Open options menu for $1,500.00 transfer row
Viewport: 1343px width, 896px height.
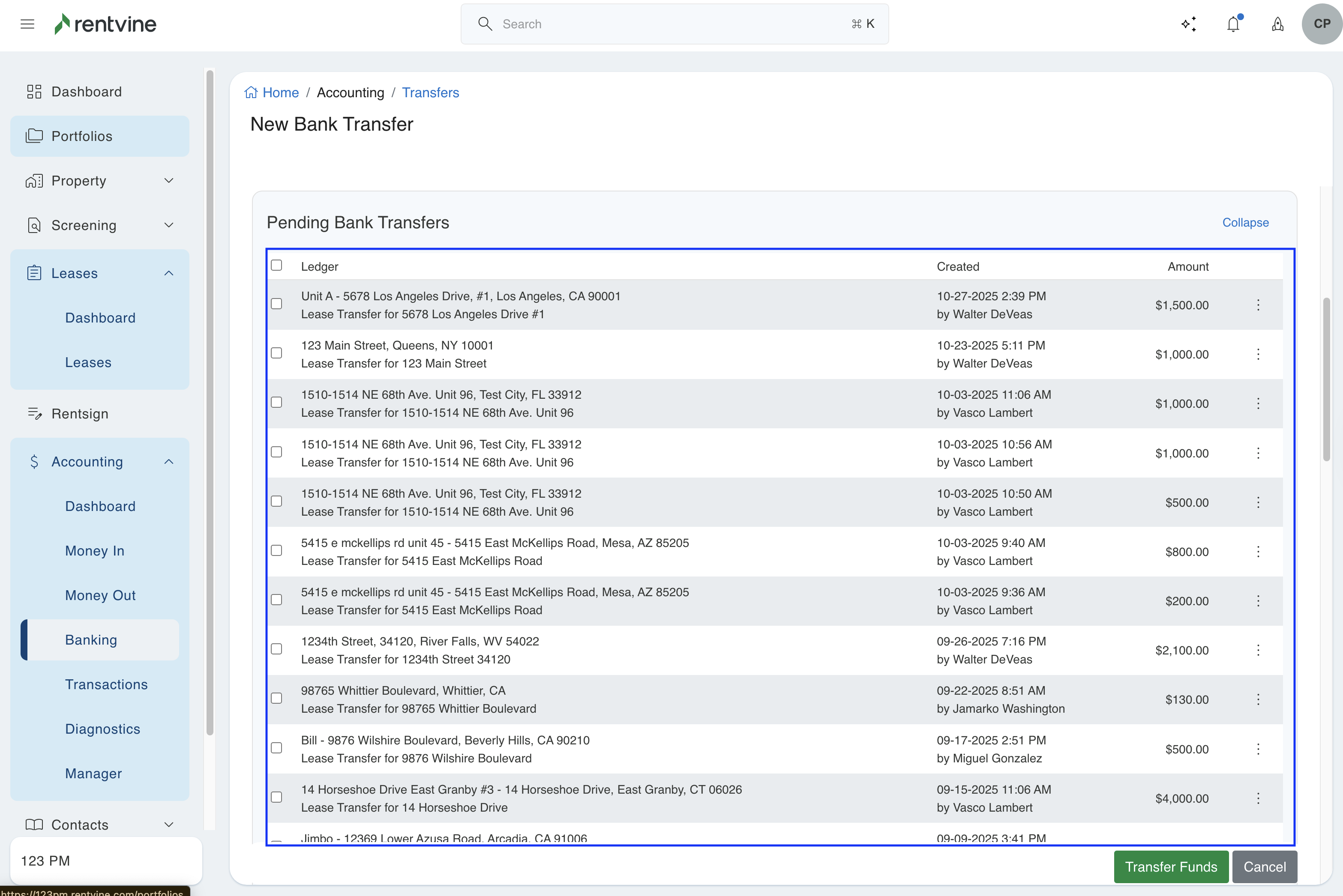coord(1258,305)
